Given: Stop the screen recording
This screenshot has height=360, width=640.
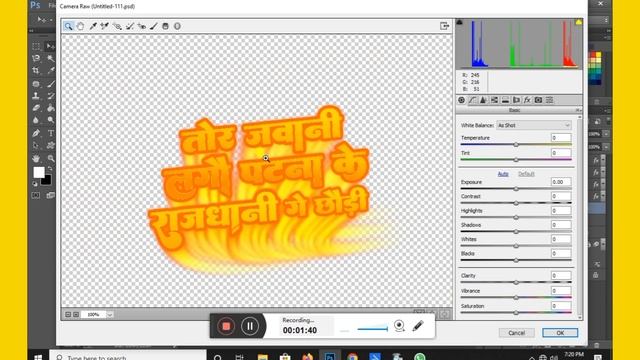Looking at the screenshot, I should [226, 326].
